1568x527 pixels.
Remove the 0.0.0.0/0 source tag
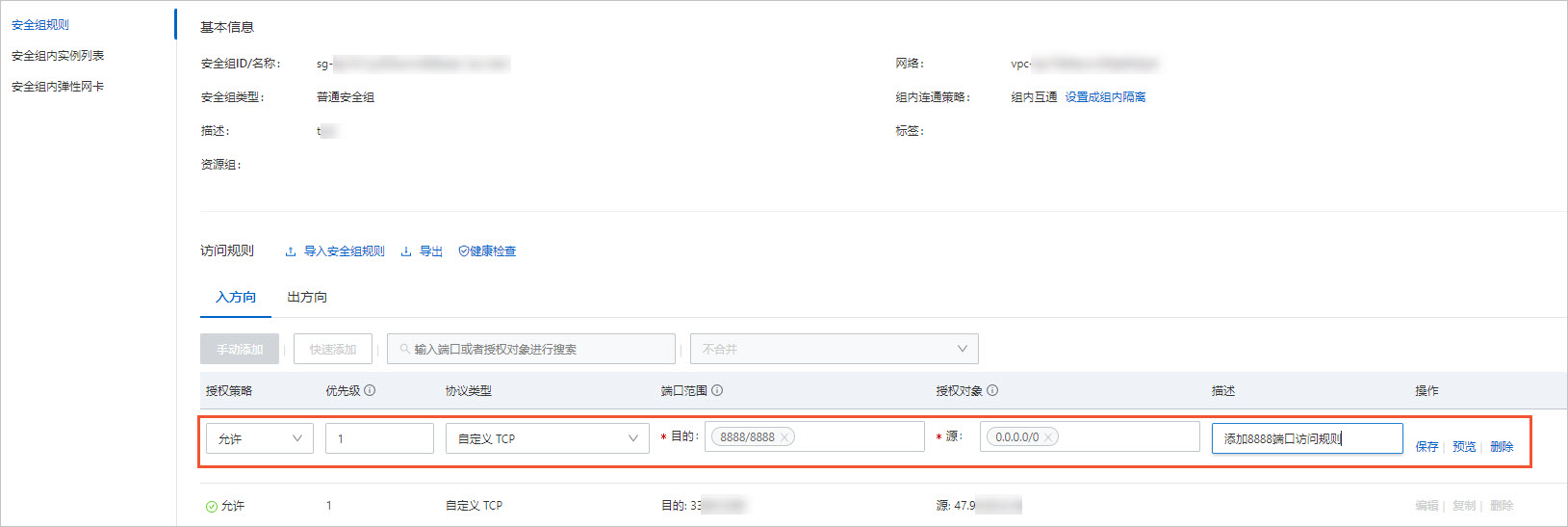pyautogui.click(x=1049, y=437)
